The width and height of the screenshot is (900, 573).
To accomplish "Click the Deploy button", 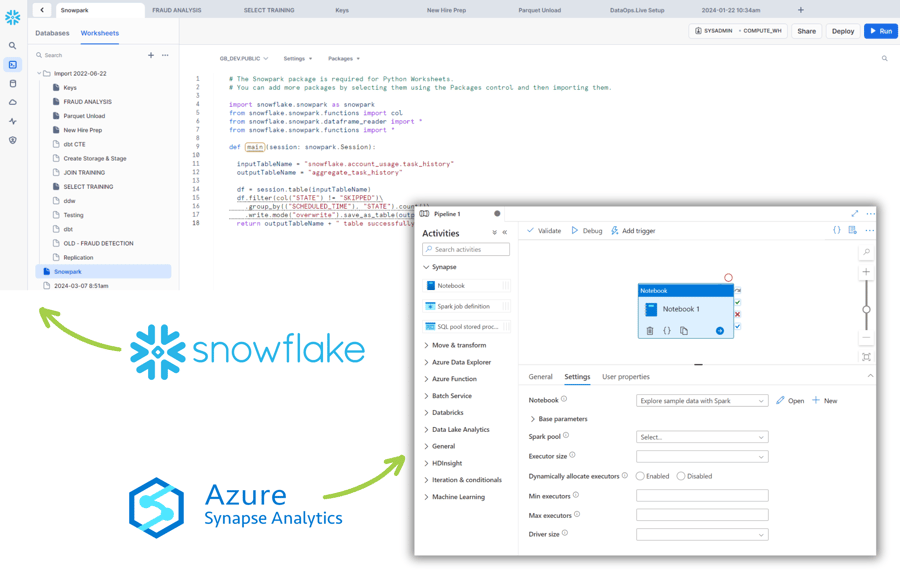I will click(x=843, y=31).
